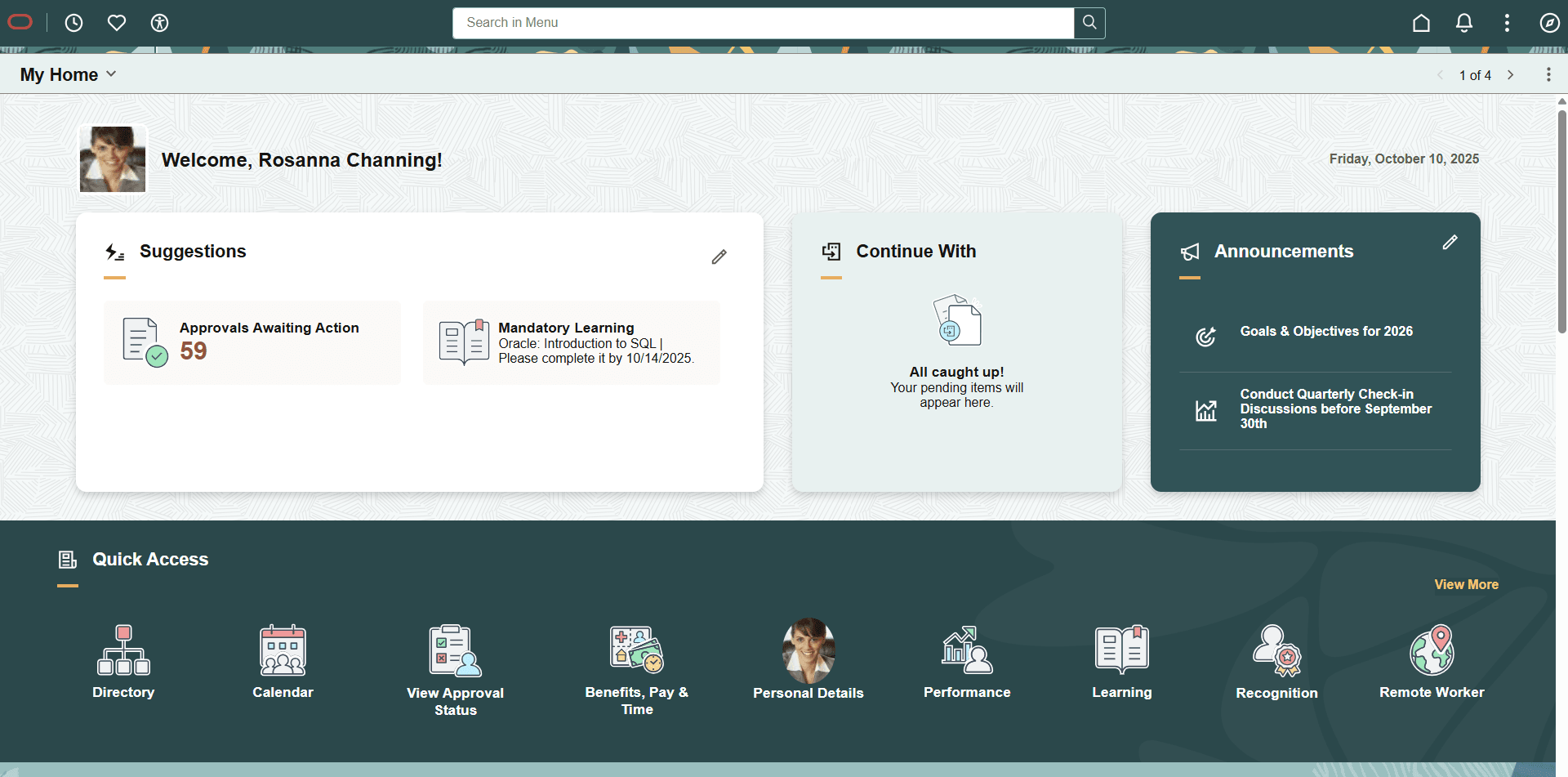This screenshot has width=1568, height=777.
Task: Click the "Welcome, Rosanna Channing!" greeting
Action: 302,160
